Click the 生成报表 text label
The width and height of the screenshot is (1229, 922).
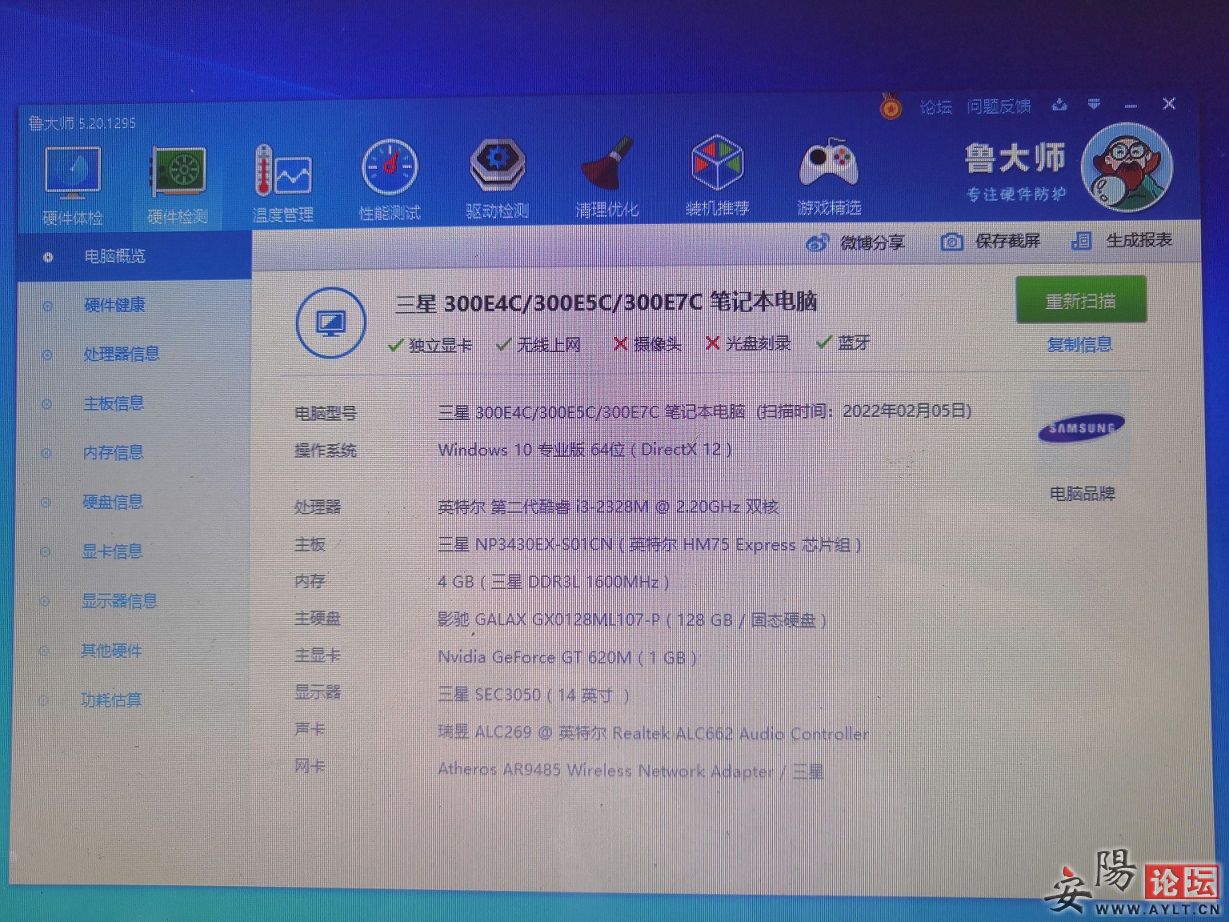1139,240
